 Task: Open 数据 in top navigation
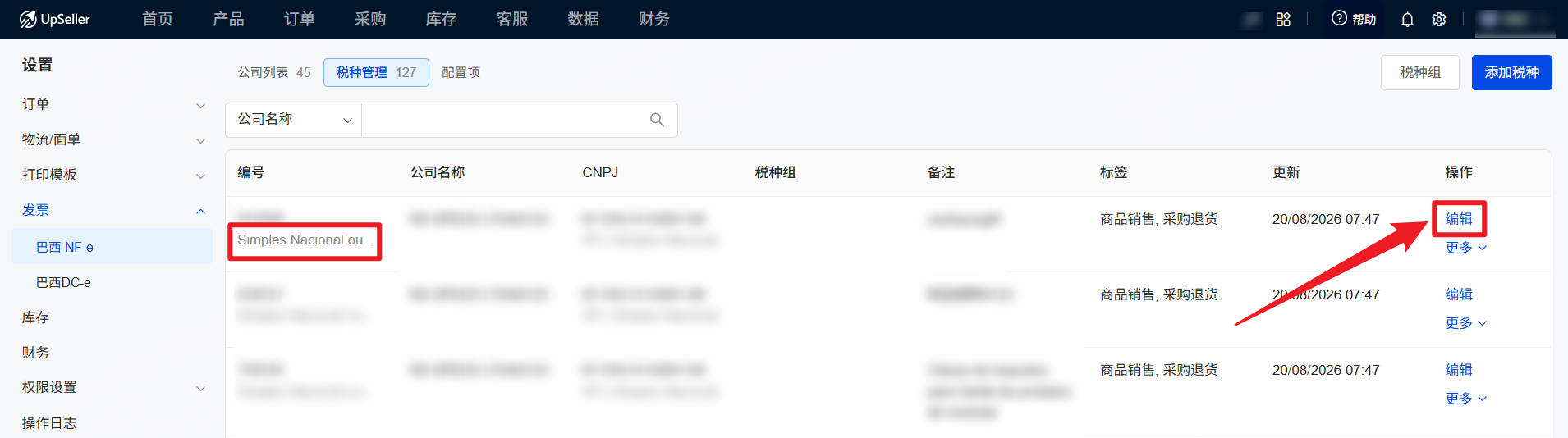coord(583,19)
